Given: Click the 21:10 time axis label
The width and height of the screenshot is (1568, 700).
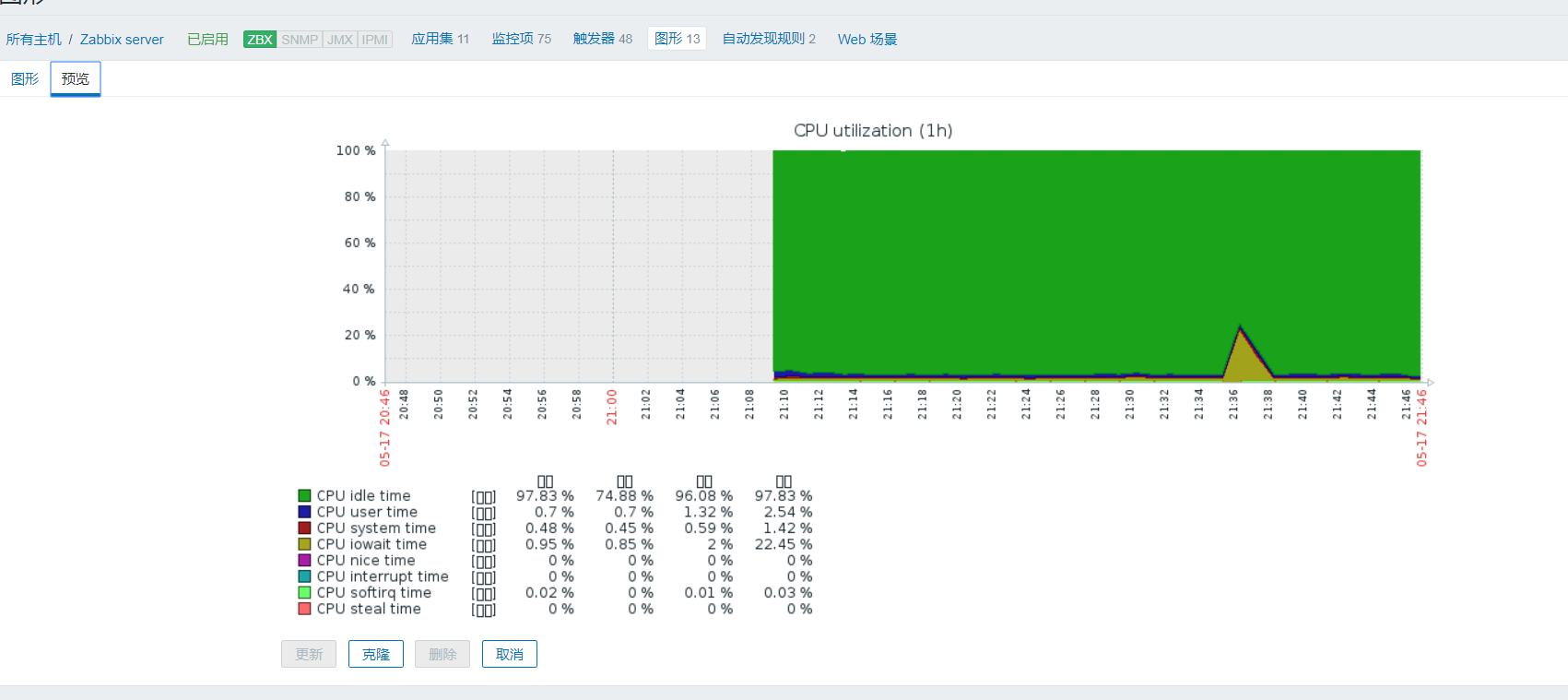Looking at the screenshot, I should [784, 404].
